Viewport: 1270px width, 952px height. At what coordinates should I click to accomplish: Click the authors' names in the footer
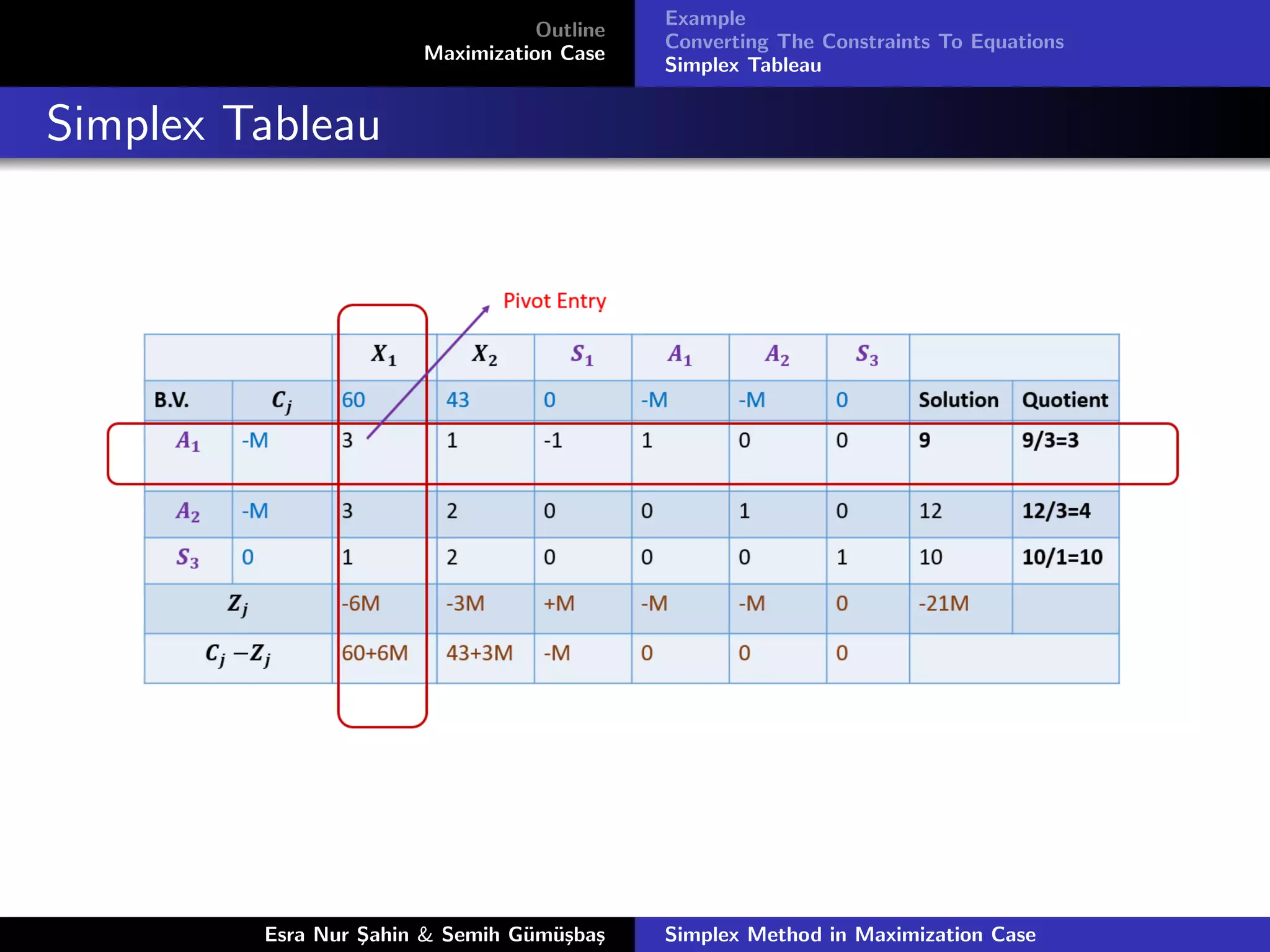434,934
